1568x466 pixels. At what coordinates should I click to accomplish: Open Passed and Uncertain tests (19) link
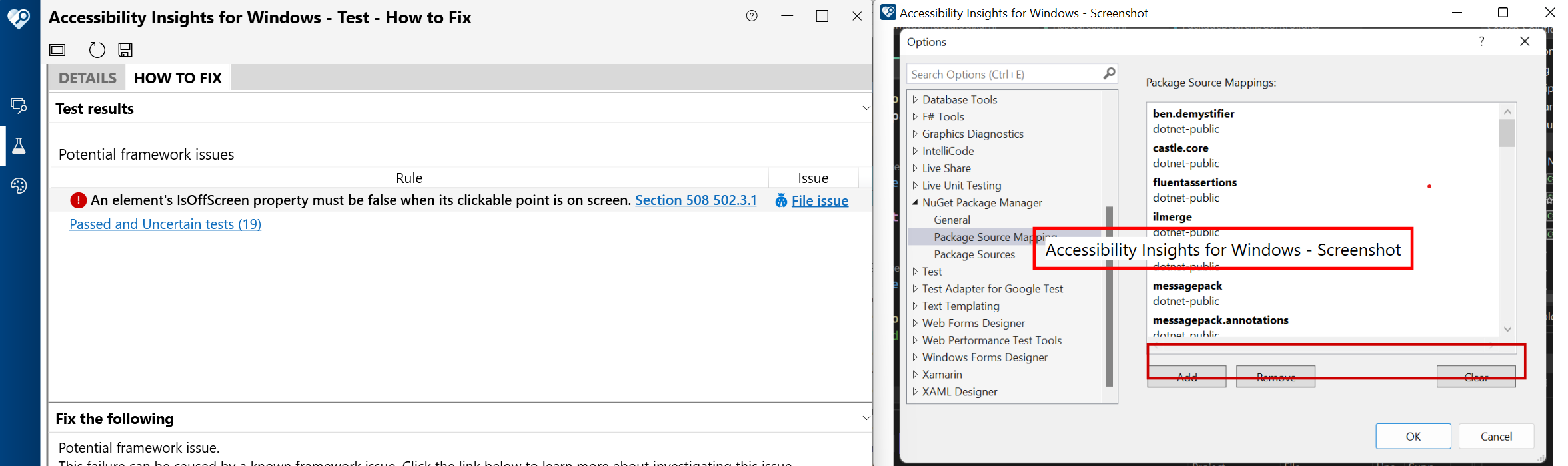click(x=165, y=224)
